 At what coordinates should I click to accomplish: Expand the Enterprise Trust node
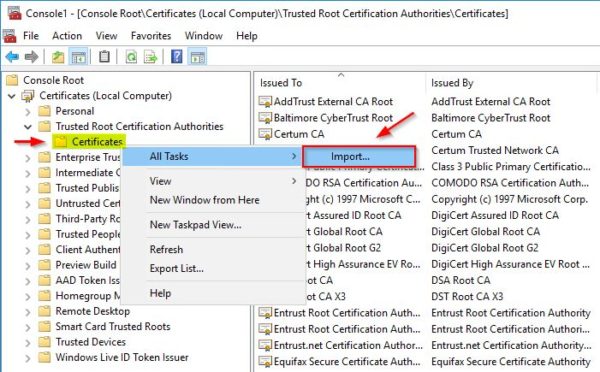pyautogui.click(x=28, y=158)
